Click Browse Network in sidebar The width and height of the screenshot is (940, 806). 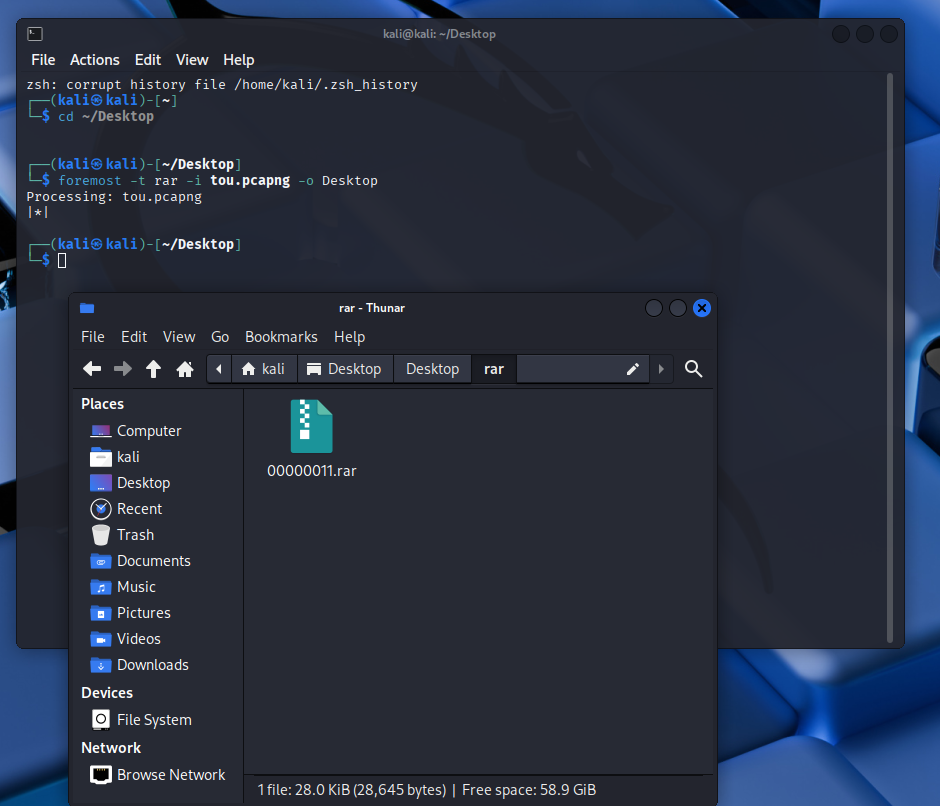170,775
